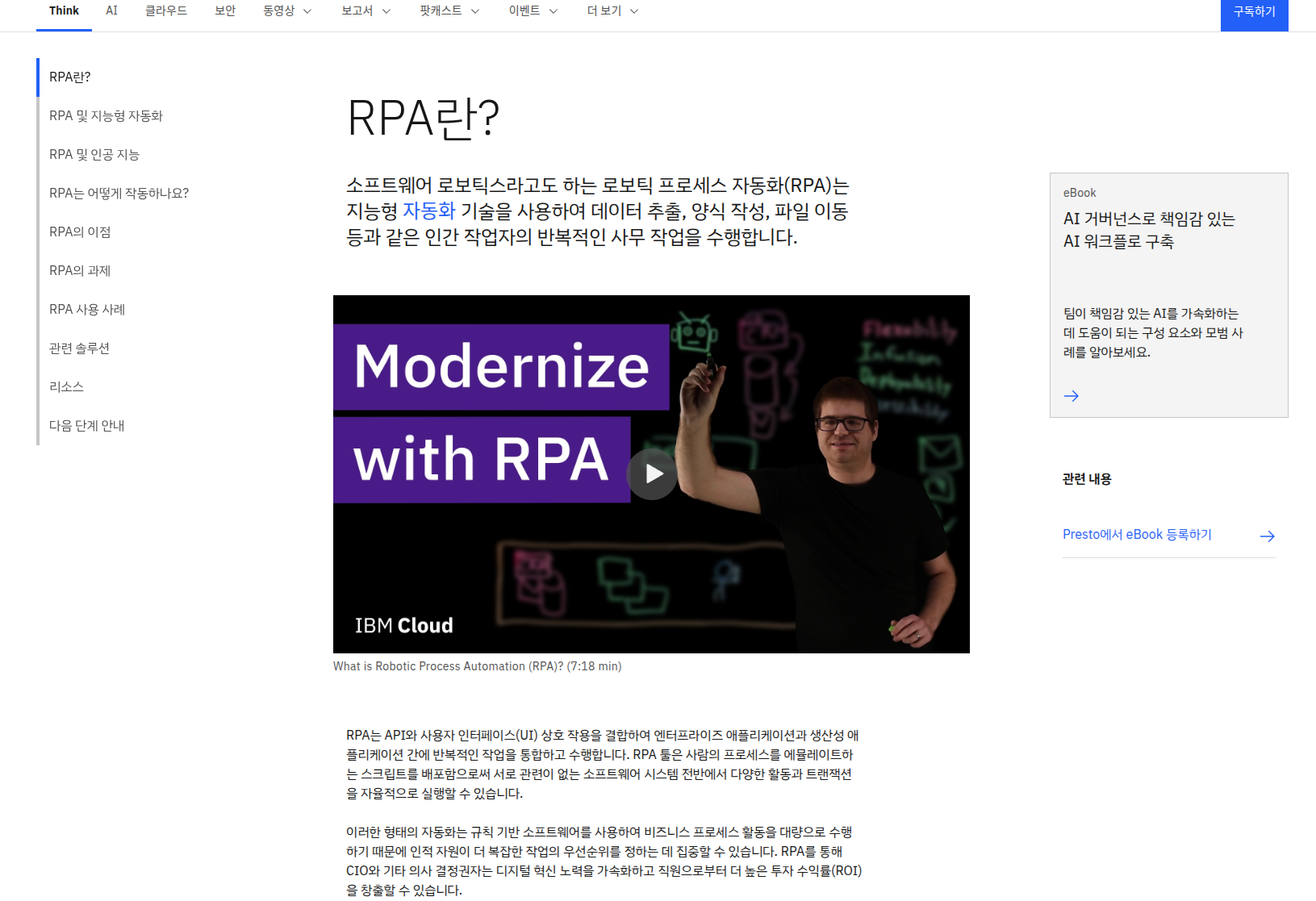Expand the 동영상 dropdown menu
Viewport: 1316px width, 901px height.
286,11
